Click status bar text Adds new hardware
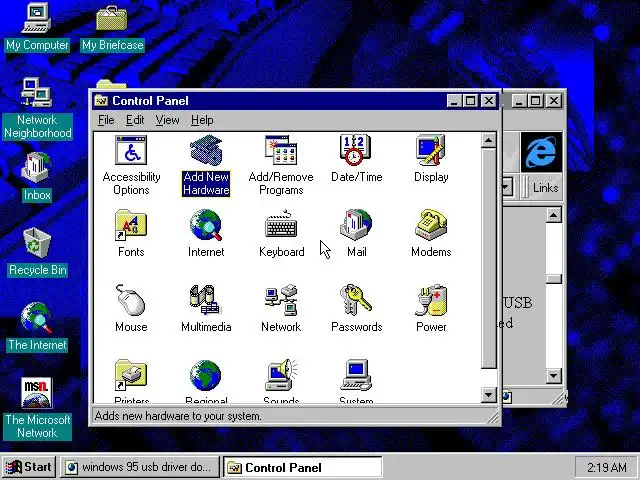Viewport: 640px width, 480px height. (x=178, y=416)
